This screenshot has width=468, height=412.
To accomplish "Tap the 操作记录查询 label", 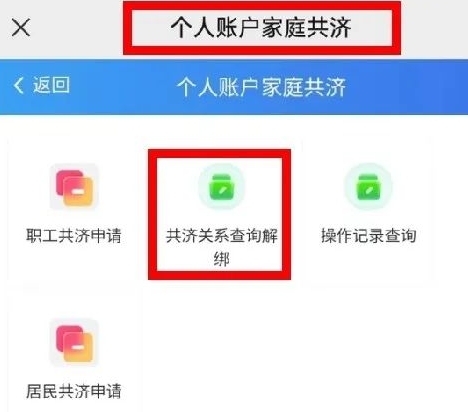I will tap(369, 236).
